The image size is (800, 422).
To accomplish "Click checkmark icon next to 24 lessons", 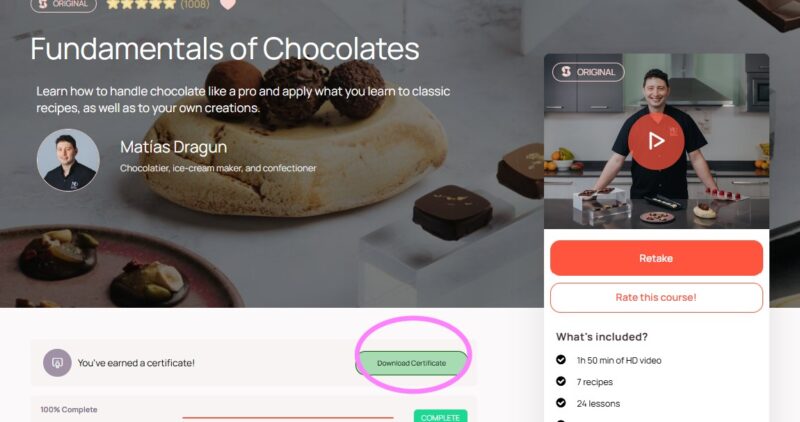I will click(x=561, y=403).
